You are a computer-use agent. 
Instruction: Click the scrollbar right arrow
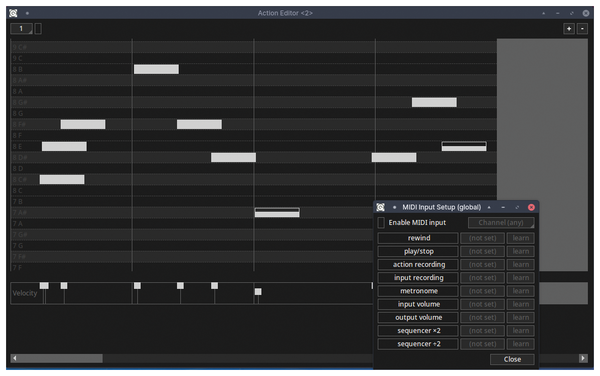583,358
